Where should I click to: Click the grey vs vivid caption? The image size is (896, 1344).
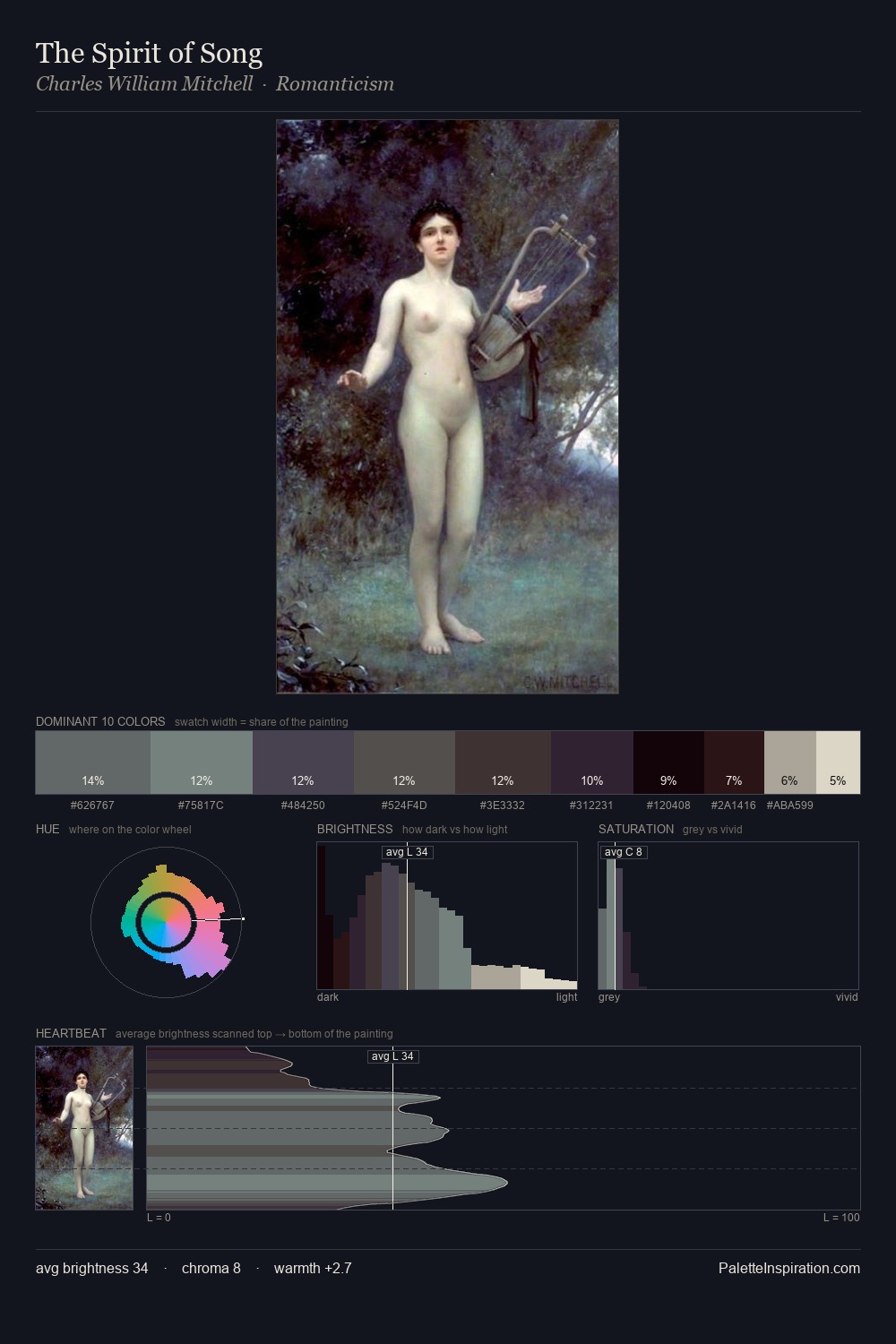point(712,830)
